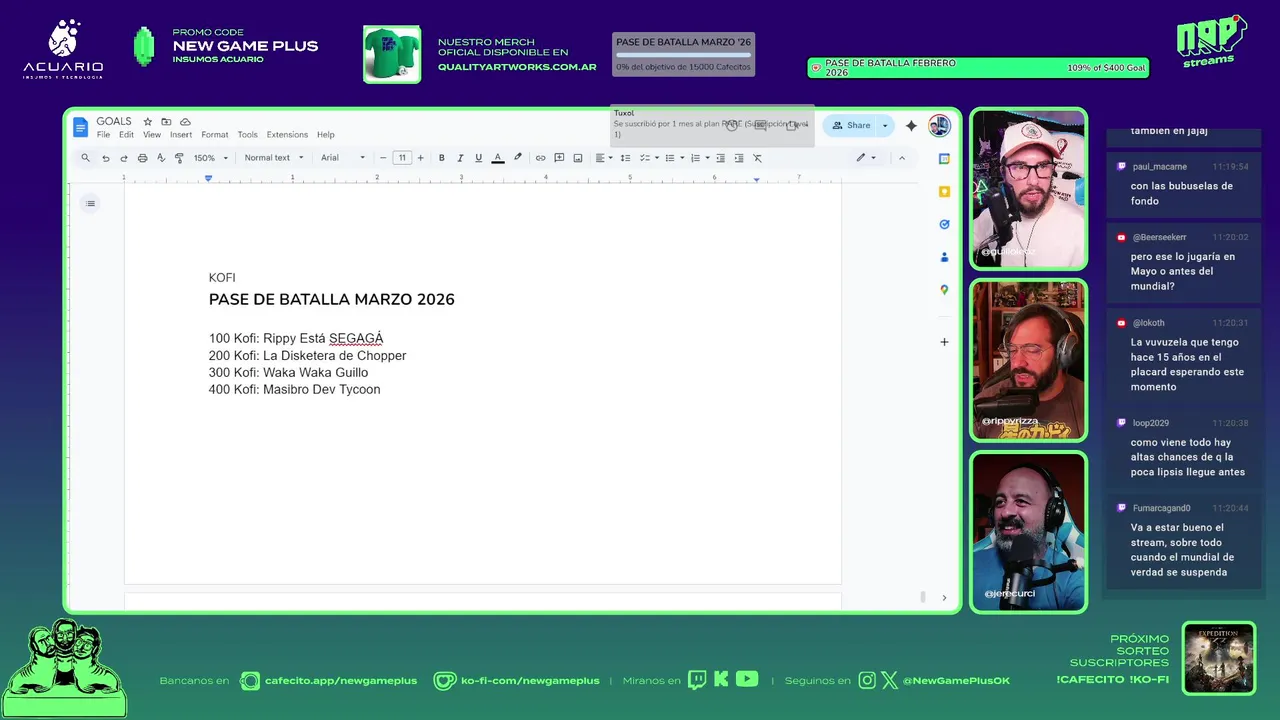Collapse the menus with the caret arrow
The height and width of the screenshot is (720, 1280).
[x=901, y=158]
